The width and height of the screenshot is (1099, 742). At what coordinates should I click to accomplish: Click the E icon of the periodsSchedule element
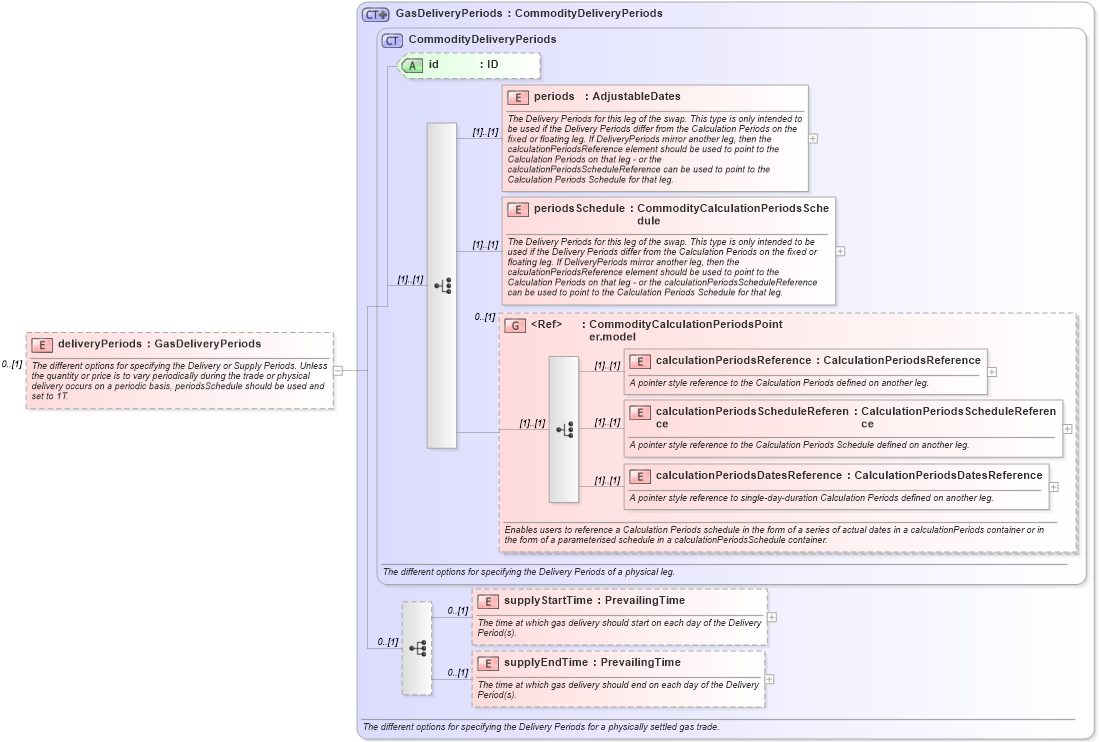click(518, 209)
